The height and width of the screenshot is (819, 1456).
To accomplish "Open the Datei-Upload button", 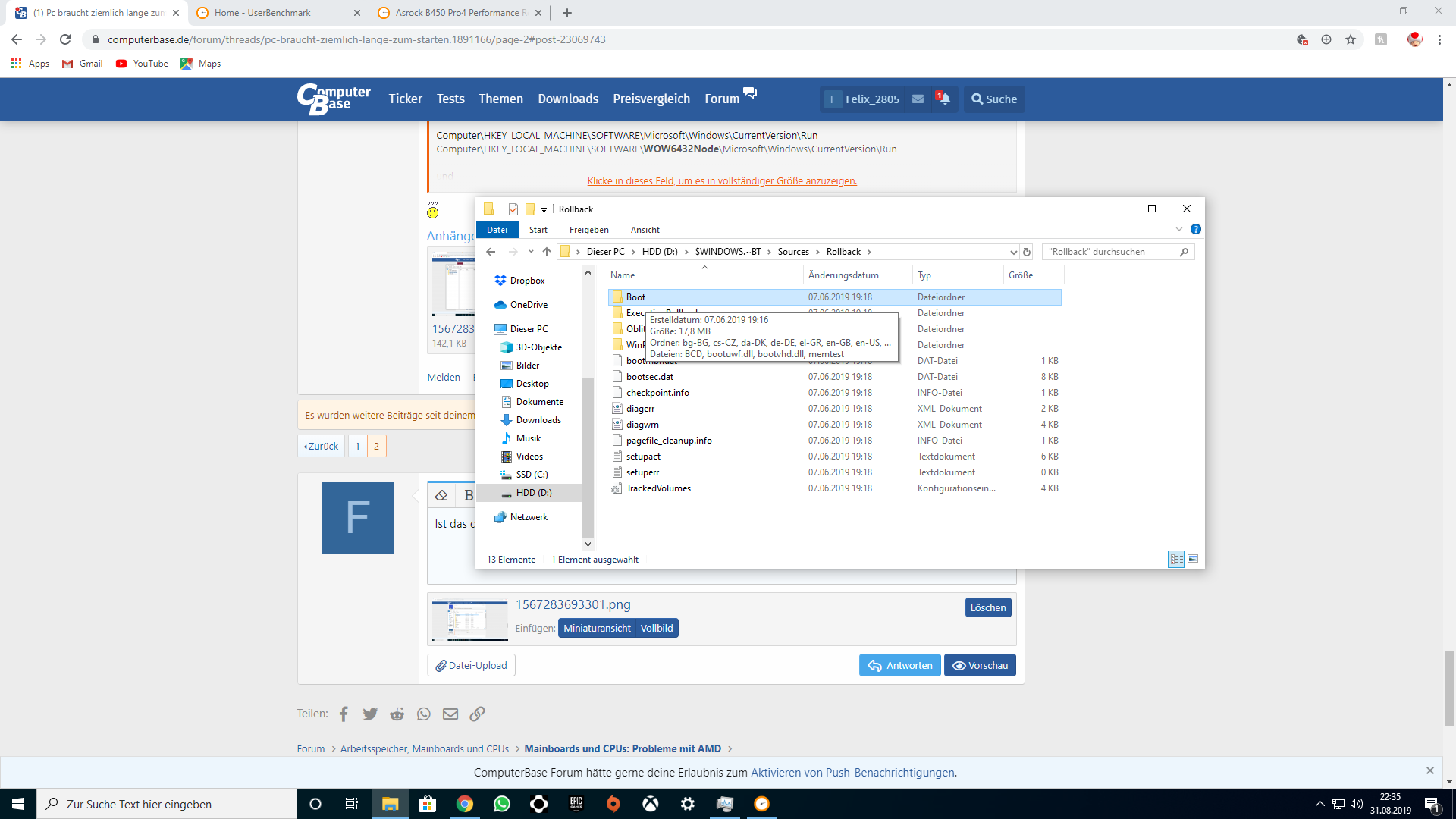I will (x=471, y=665).
